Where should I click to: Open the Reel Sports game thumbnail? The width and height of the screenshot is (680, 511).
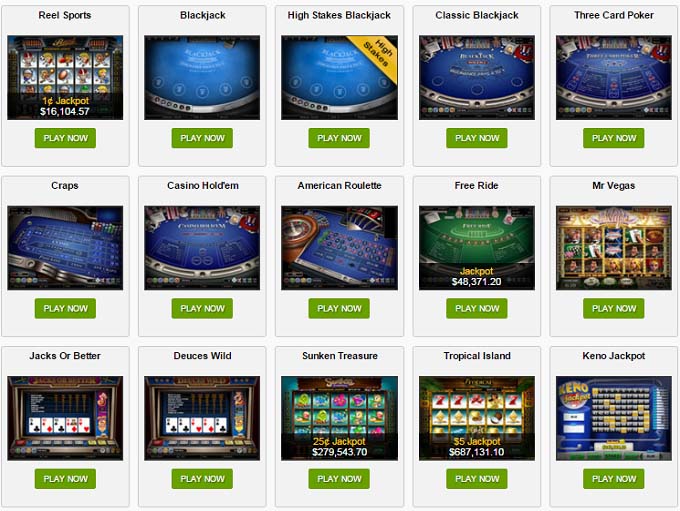coord(65,78)
